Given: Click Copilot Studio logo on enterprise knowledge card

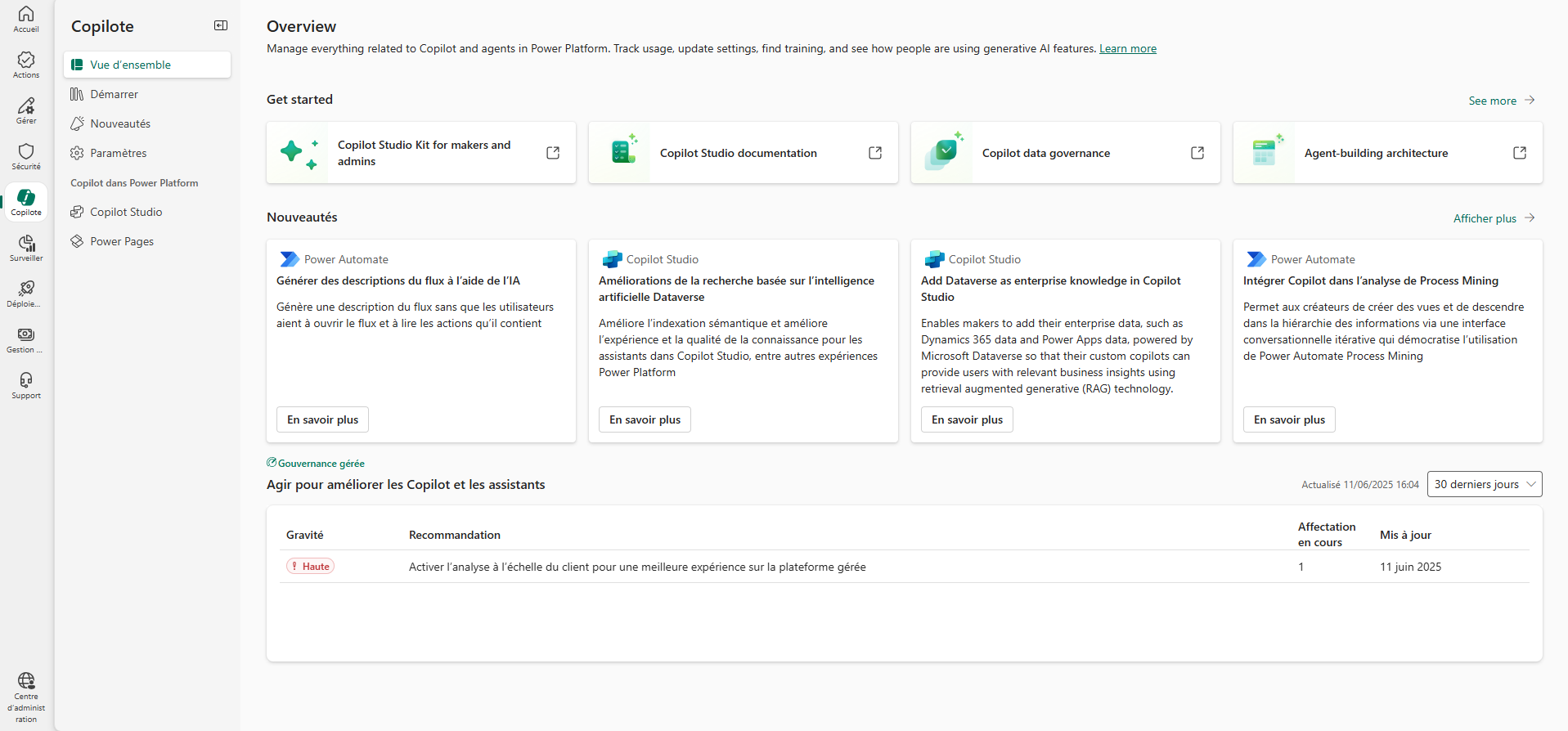Looking at the screenshot, I should click(934, 259).
